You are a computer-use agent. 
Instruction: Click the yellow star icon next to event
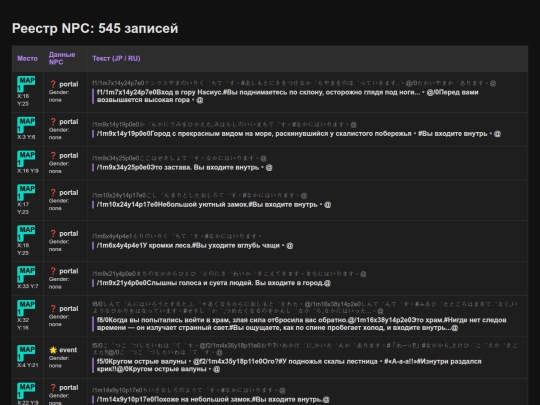pyautogui.click(x=53, y=350)
